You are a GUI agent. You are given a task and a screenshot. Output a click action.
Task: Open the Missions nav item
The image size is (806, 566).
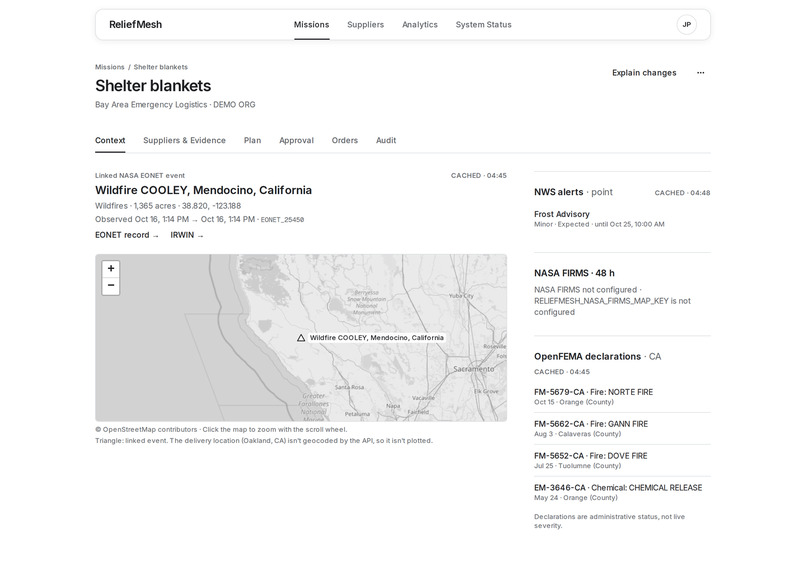coord(312,25)
